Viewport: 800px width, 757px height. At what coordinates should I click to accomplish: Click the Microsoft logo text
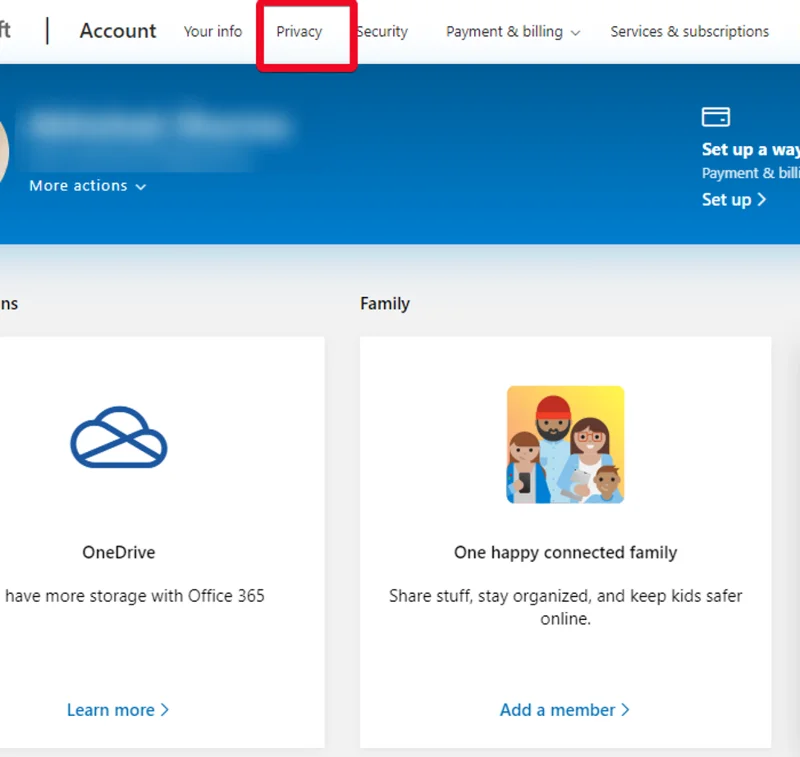5,31
